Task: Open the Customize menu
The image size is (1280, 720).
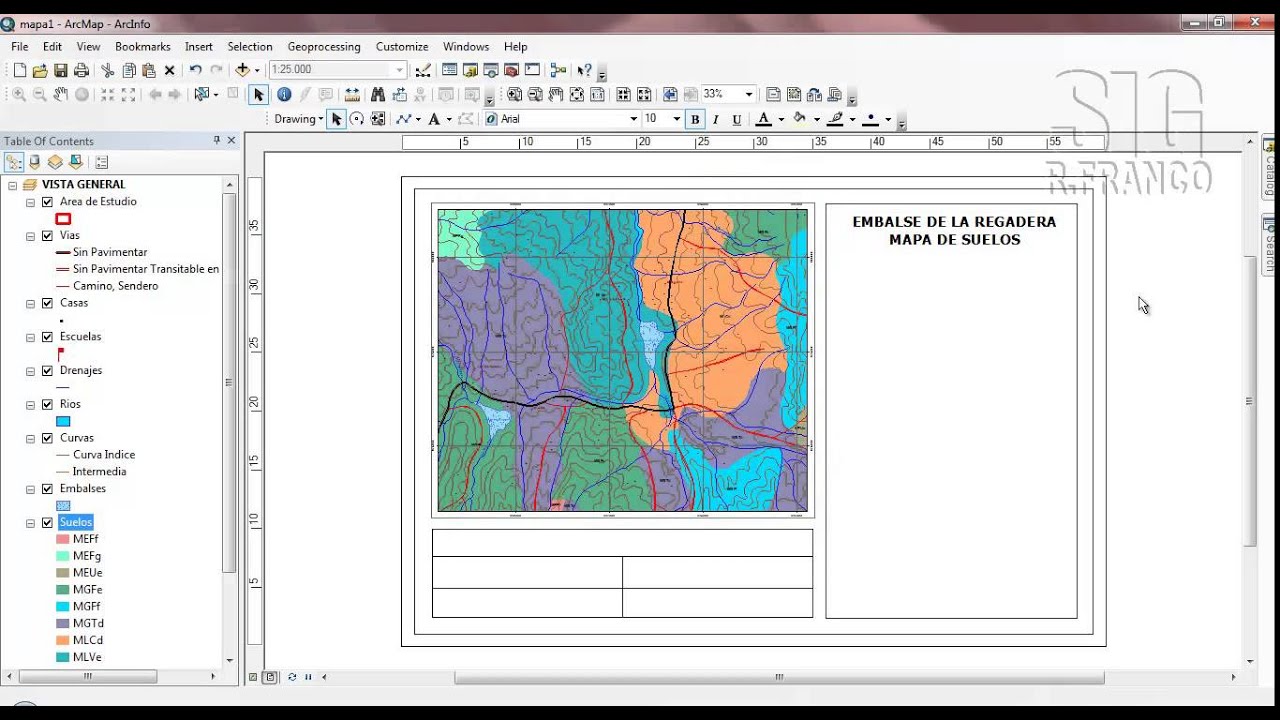Action: pyautogui.click(x=402, y=47)
